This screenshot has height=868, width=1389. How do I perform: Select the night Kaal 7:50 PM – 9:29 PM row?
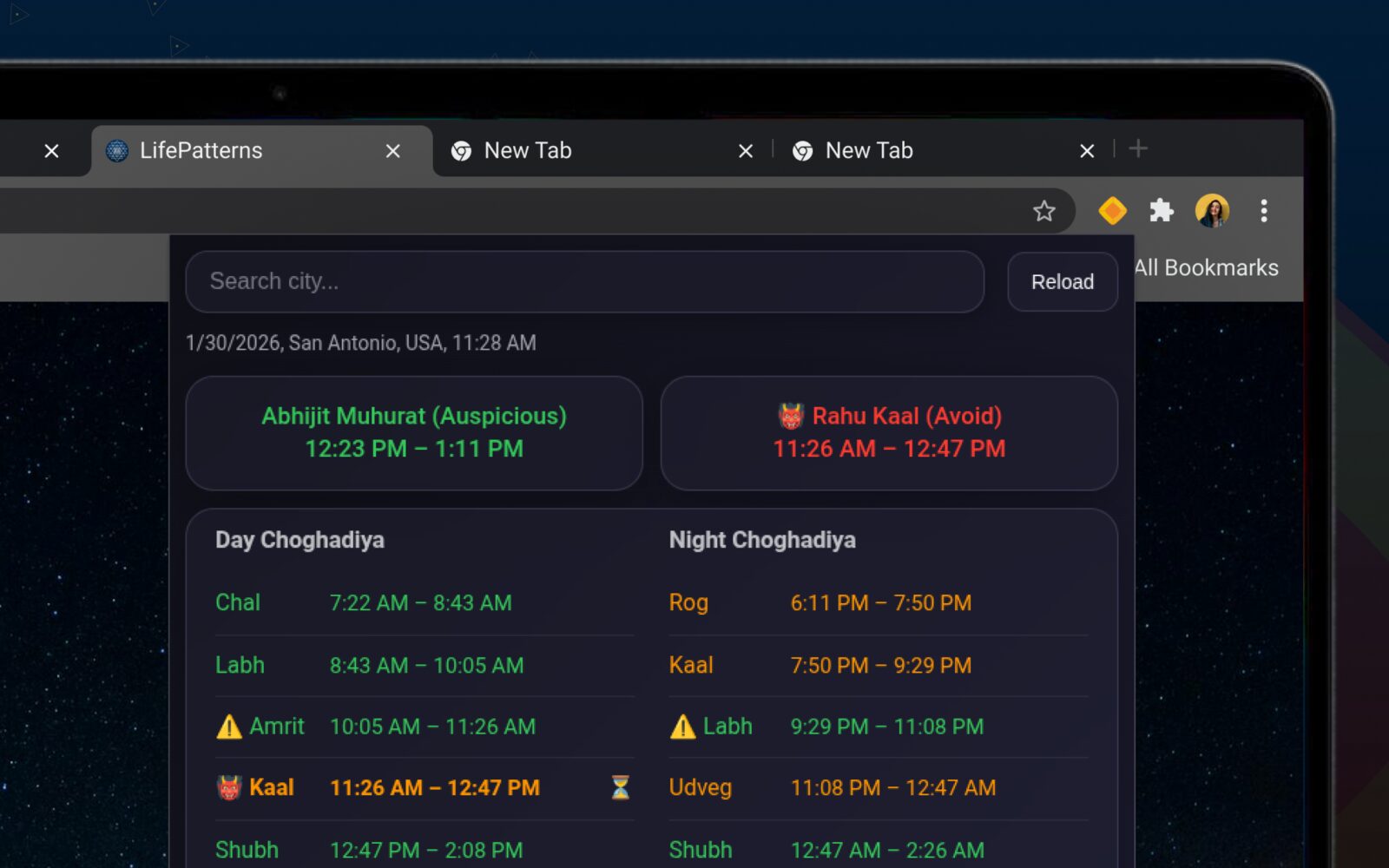click(x=879, y=665)
